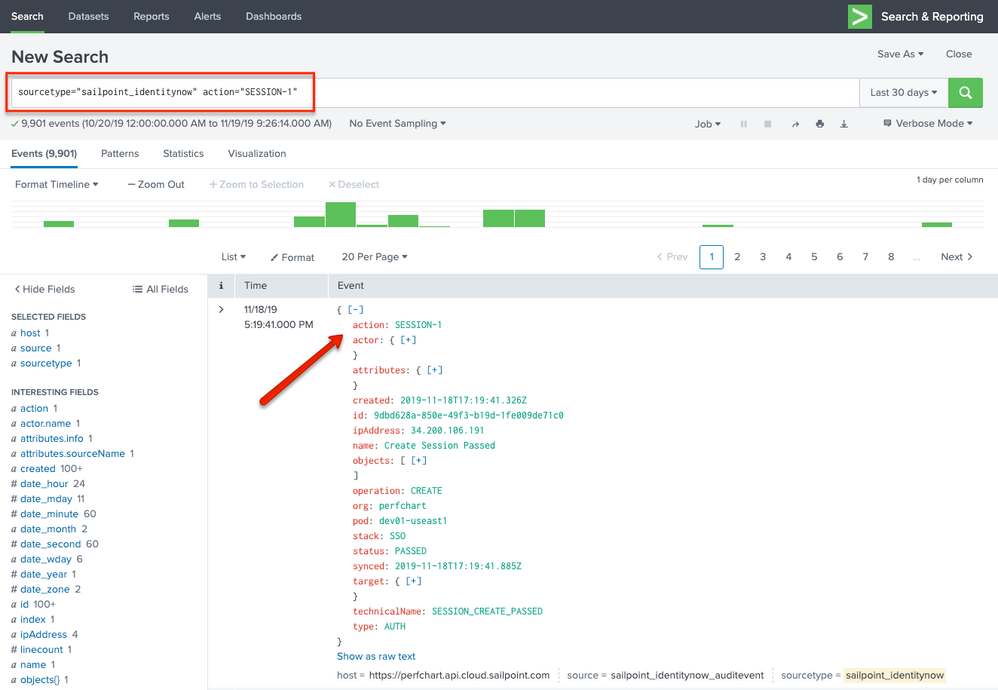This screenshot has width=998, height=690.
Task: Expand the actor JSON node
Action: point(408,340)
